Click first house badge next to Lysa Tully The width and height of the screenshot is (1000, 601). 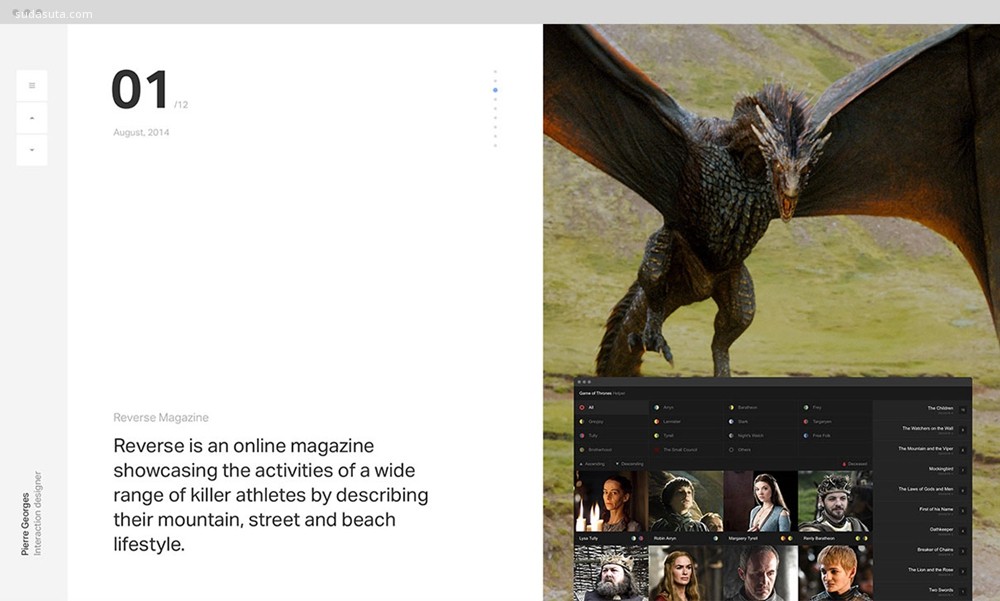pyautogui.click(x=633, y=538)
